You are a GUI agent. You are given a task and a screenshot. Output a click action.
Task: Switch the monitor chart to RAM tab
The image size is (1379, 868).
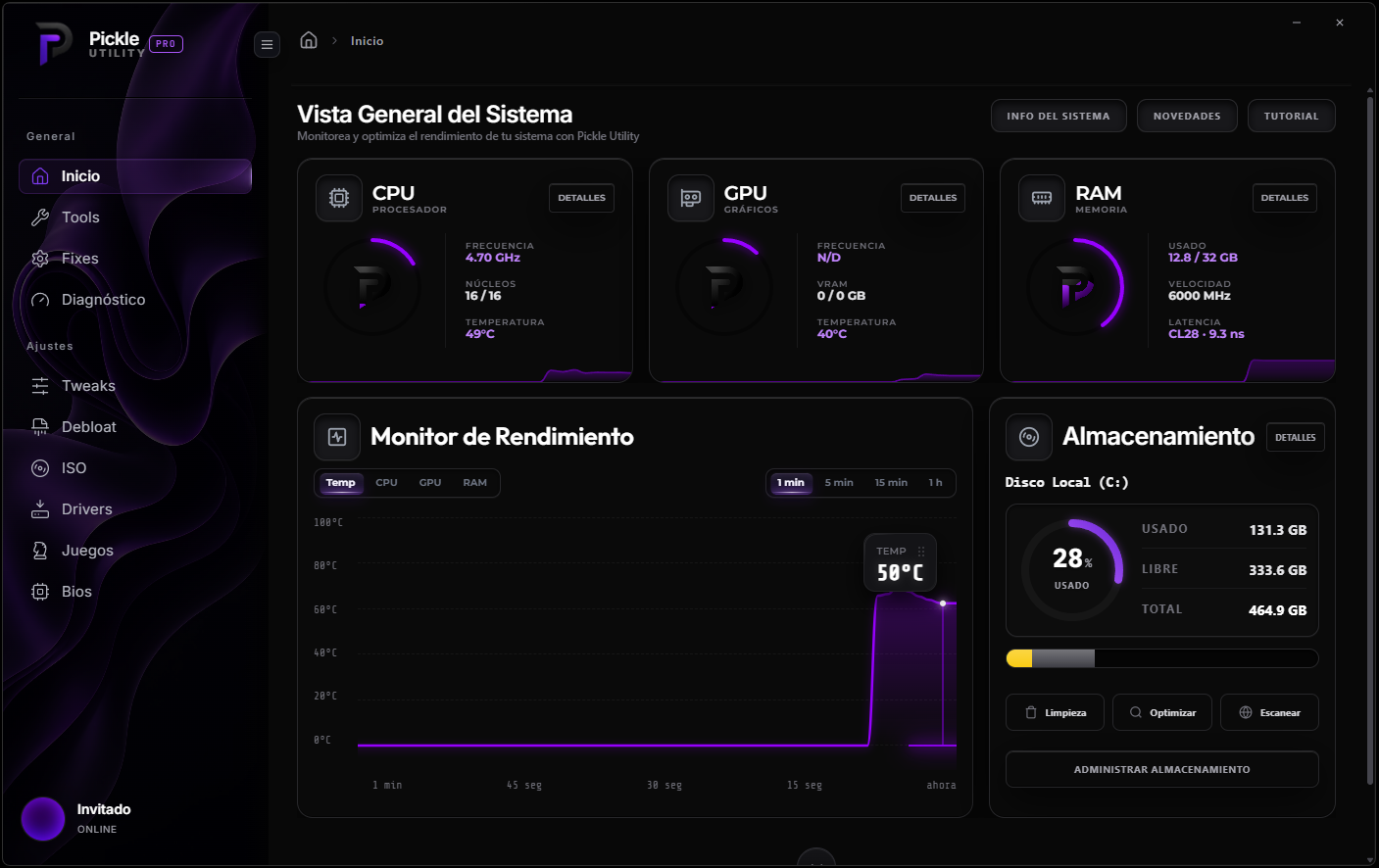474,483
